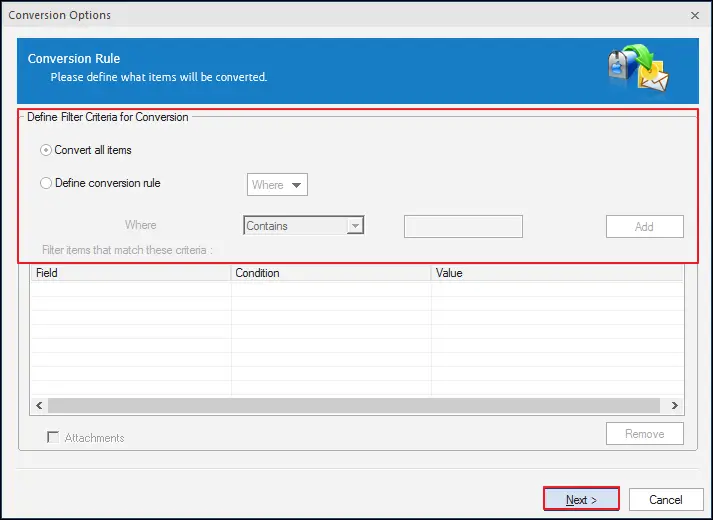
Task: Expand the Contains condition combo box
Action: pos(304,225)
